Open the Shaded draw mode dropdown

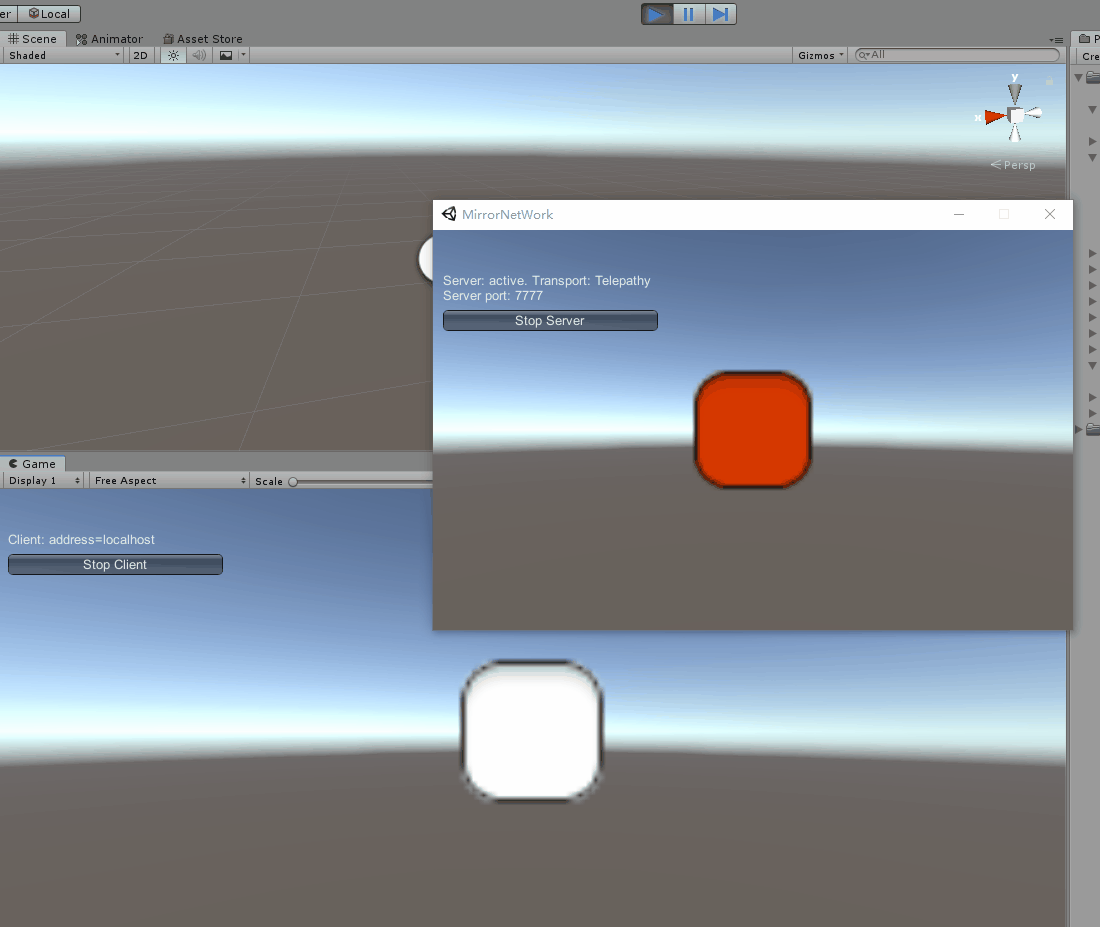coord(63,55)
